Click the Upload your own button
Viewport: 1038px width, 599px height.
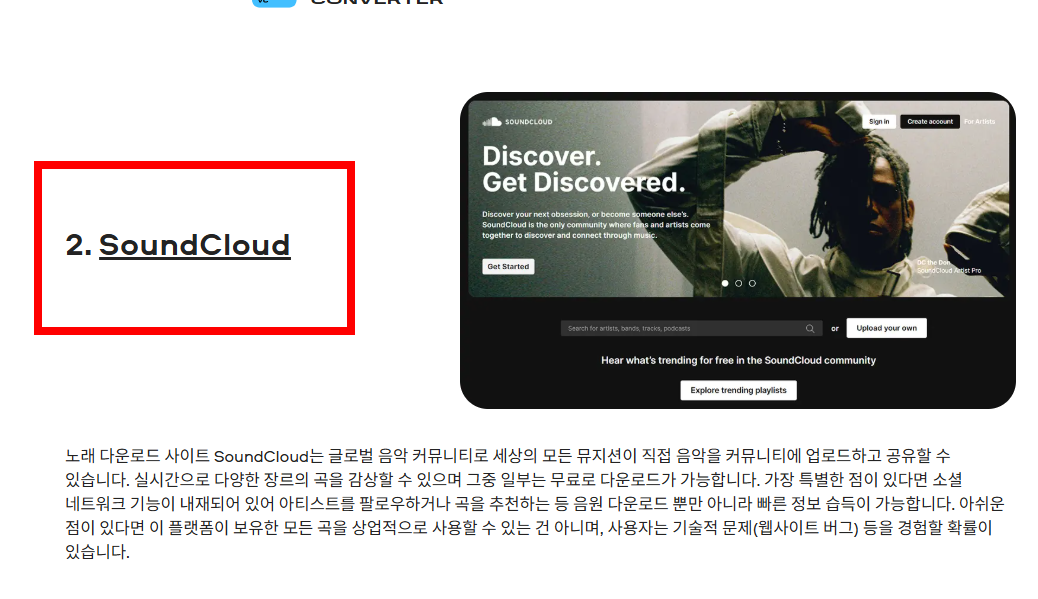[886, 328]
